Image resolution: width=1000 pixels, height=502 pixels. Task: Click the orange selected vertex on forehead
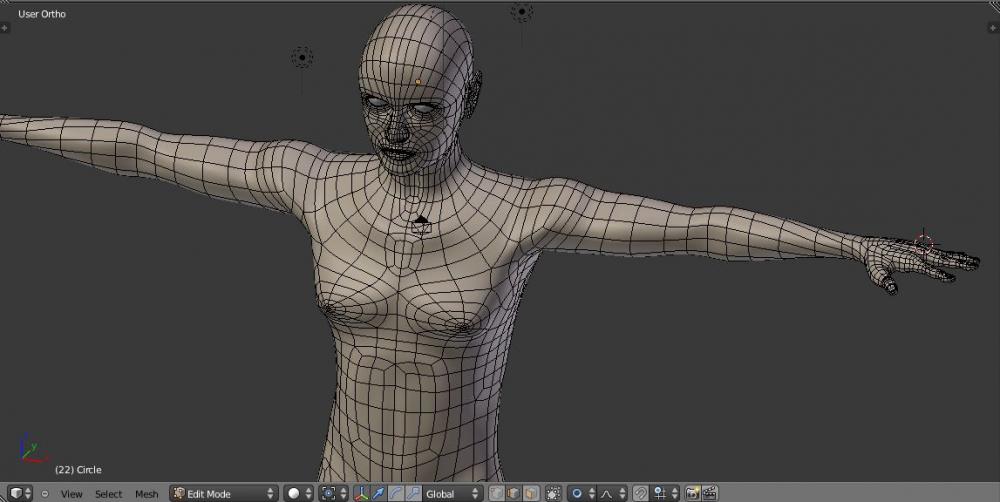pos(418,81)
